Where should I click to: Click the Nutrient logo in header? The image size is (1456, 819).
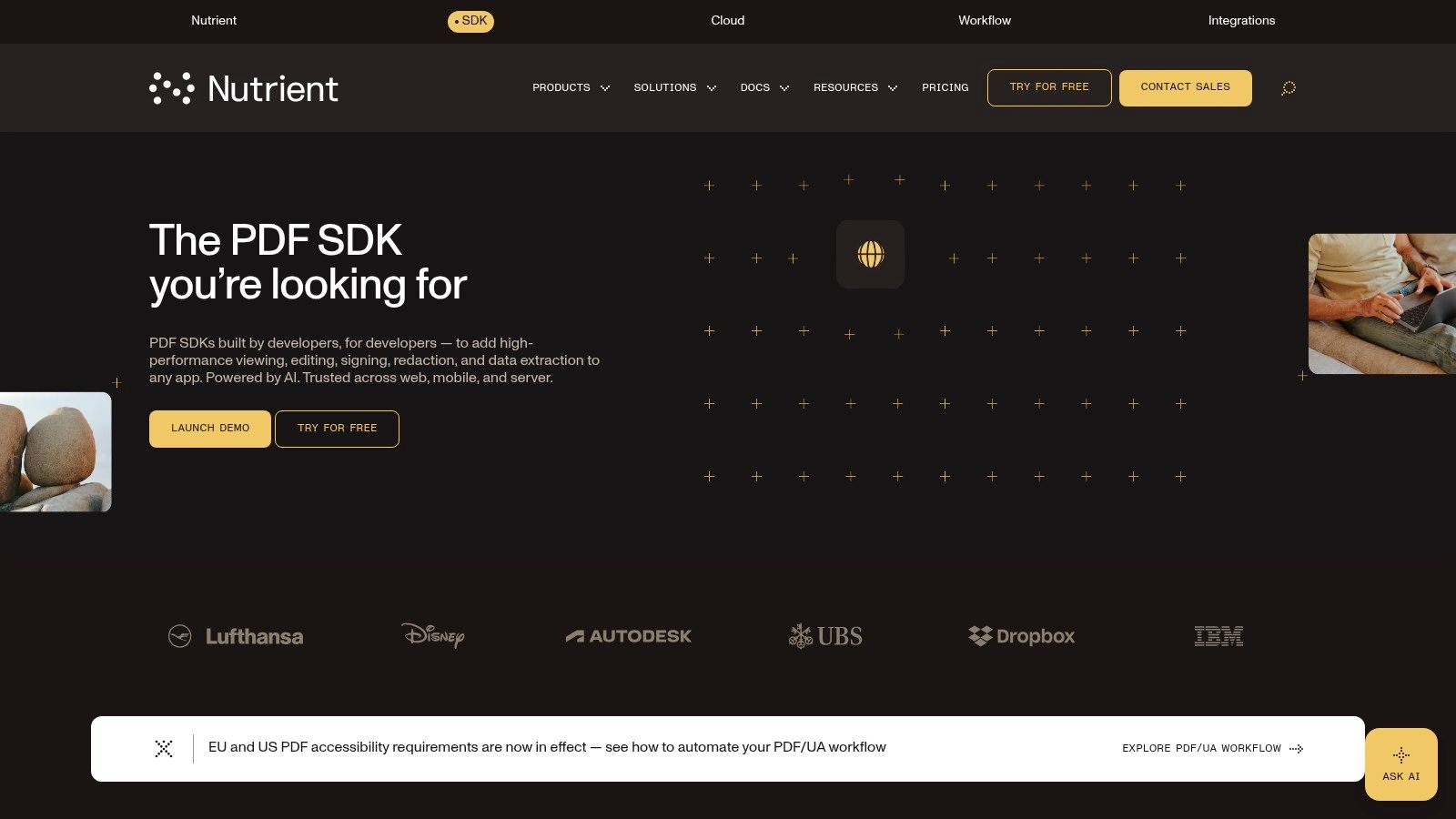244,88
